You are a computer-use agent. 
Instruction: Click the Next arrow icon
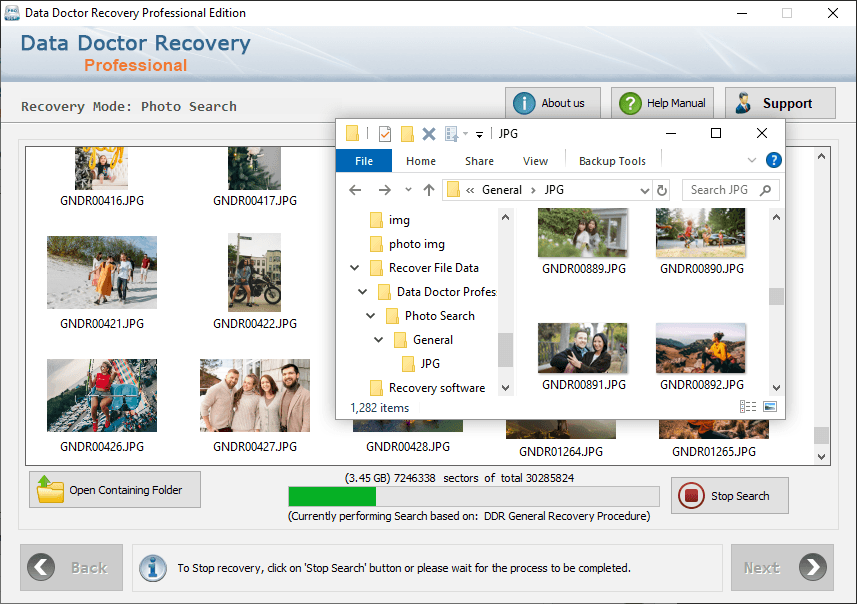pyautogui.click(x=813, y=567)
